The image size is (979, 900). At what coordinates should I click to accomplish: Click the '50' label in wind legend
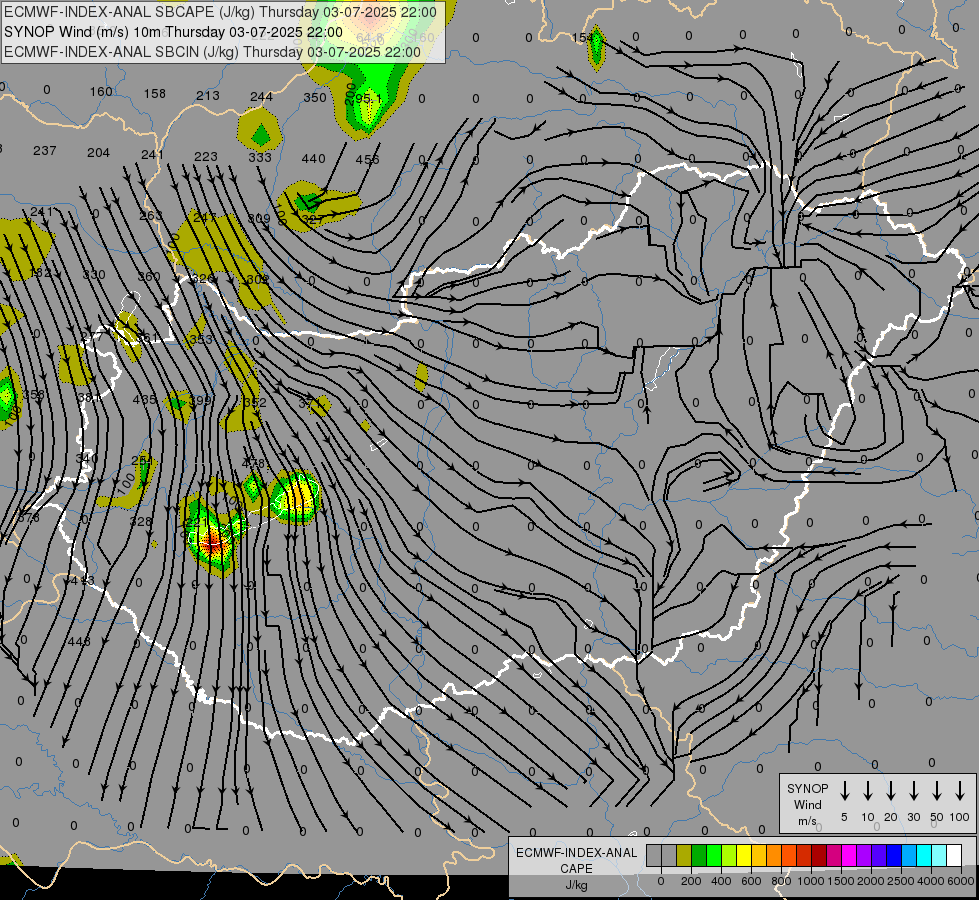(937, 817)
